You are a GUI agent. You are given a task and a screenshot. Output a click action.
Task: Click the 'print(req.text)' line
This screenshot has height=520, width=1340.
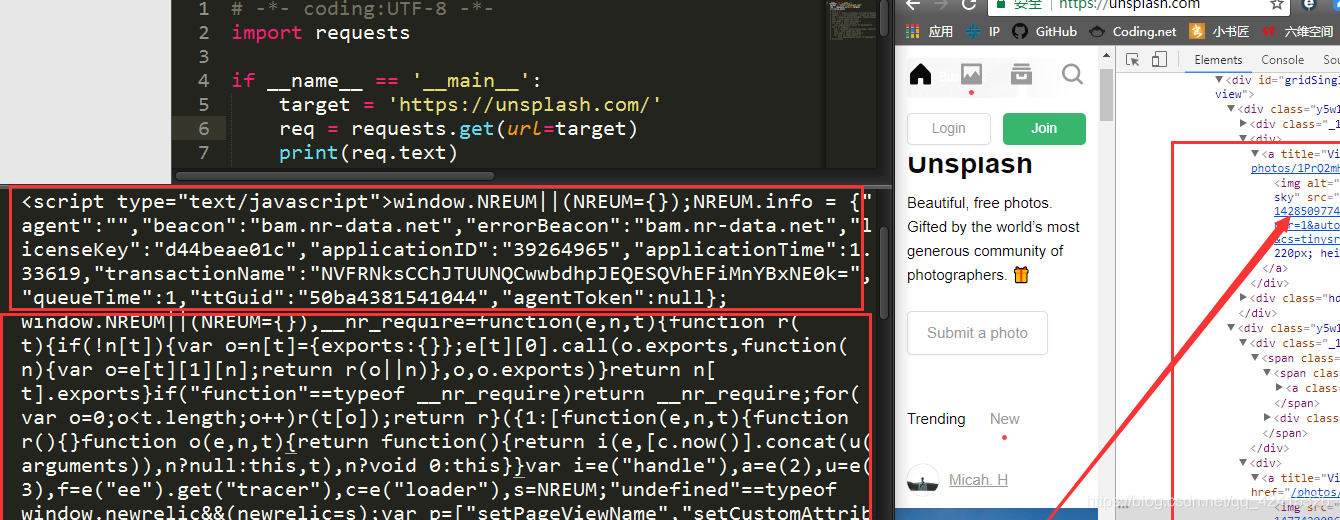click(x=368, y=153)
